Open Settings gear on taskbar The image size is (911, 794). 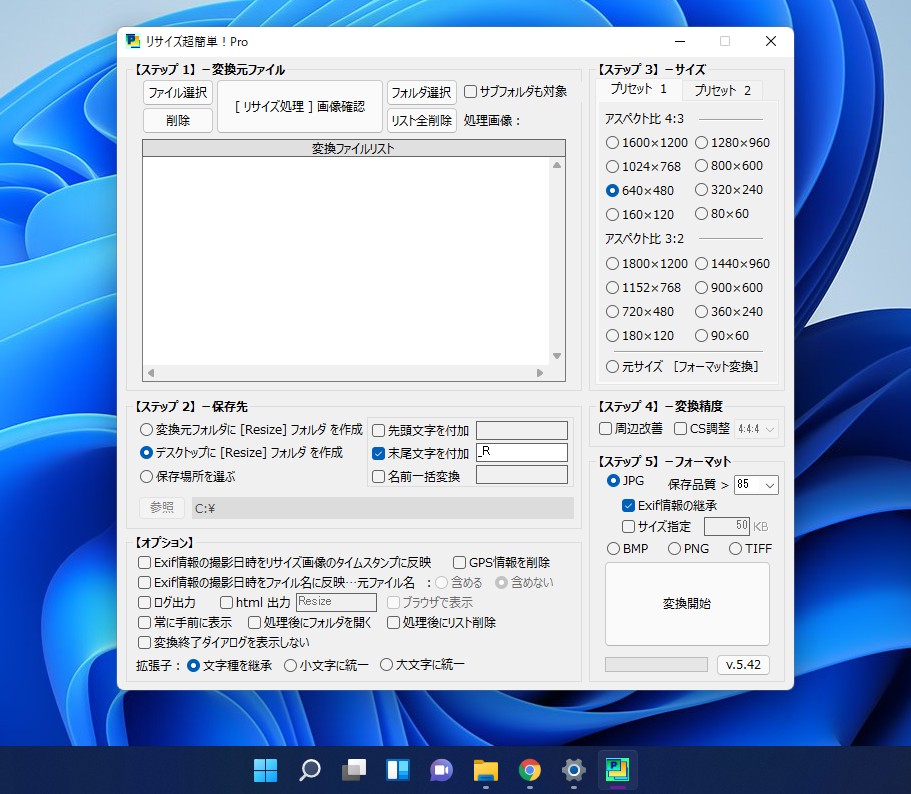[x=573, y=770]
